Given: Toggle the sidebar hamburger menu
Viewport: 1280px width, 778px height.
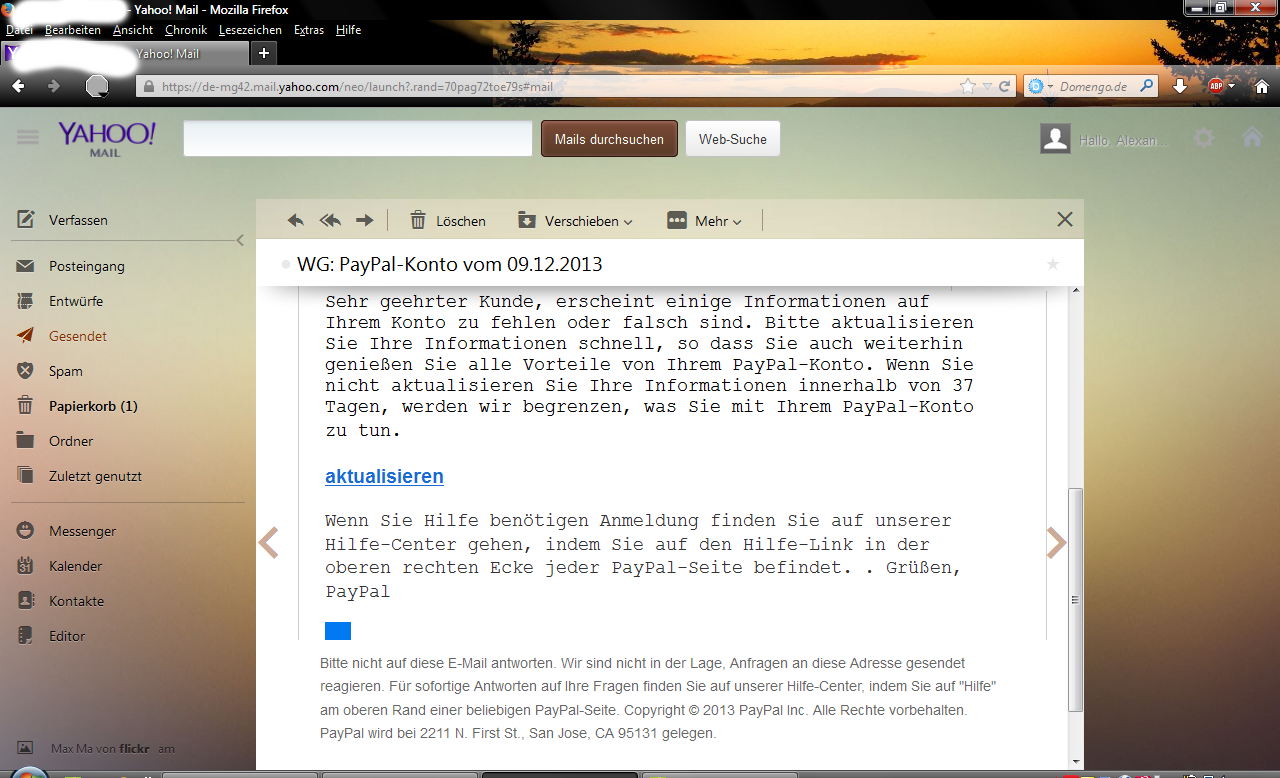Looking at the screenshot, I should (27, 138).
